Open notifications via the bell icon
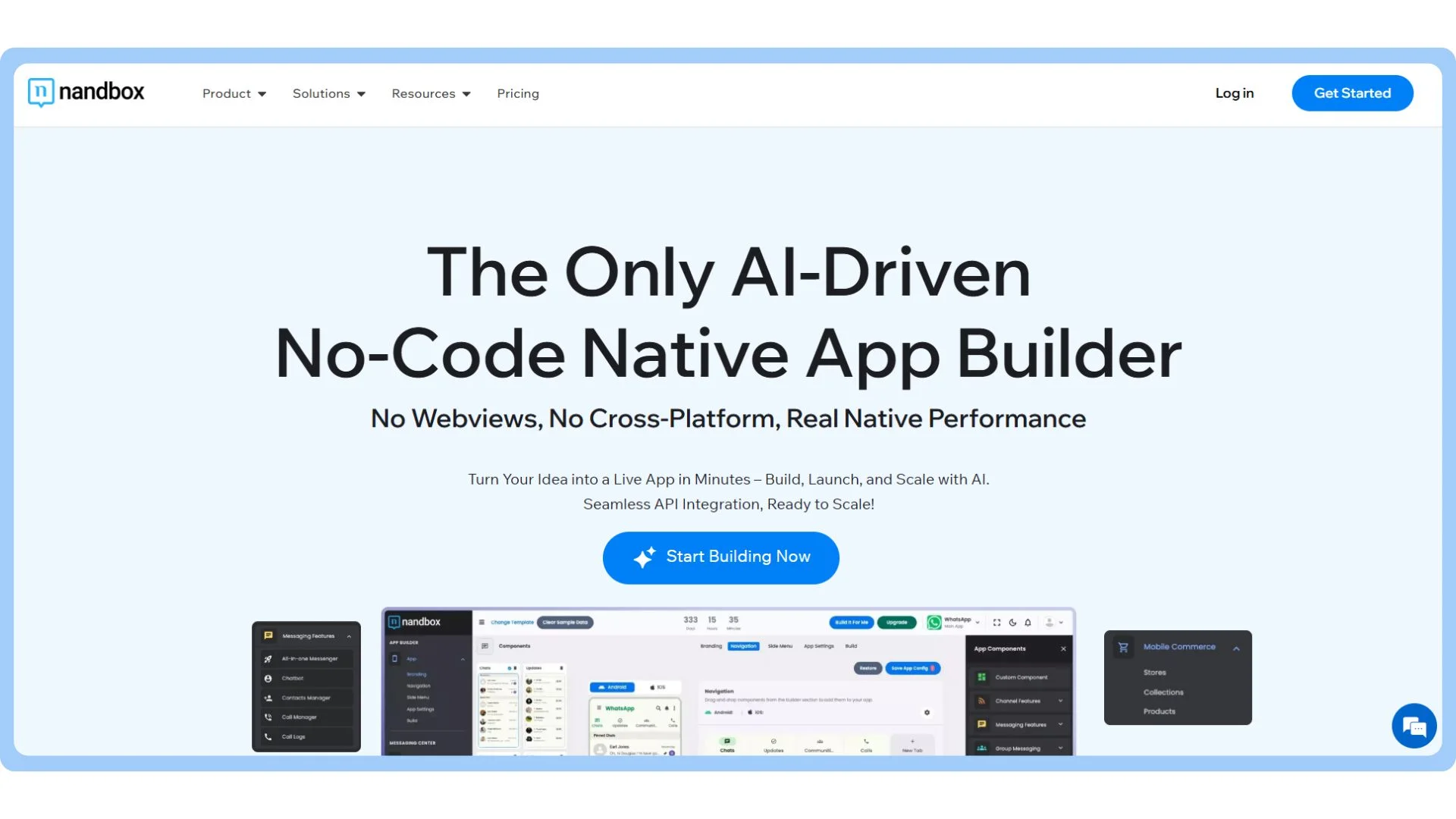The width and height of the screenshot is (1456, 819). pyautogui.click(x=1028, y=623)
